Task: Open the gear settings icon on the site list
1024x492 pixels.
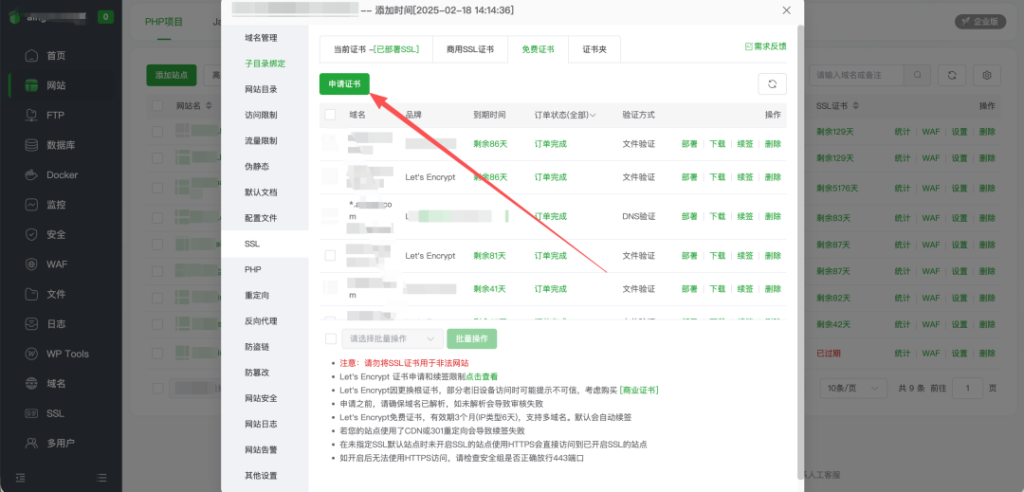Action: 987,75
